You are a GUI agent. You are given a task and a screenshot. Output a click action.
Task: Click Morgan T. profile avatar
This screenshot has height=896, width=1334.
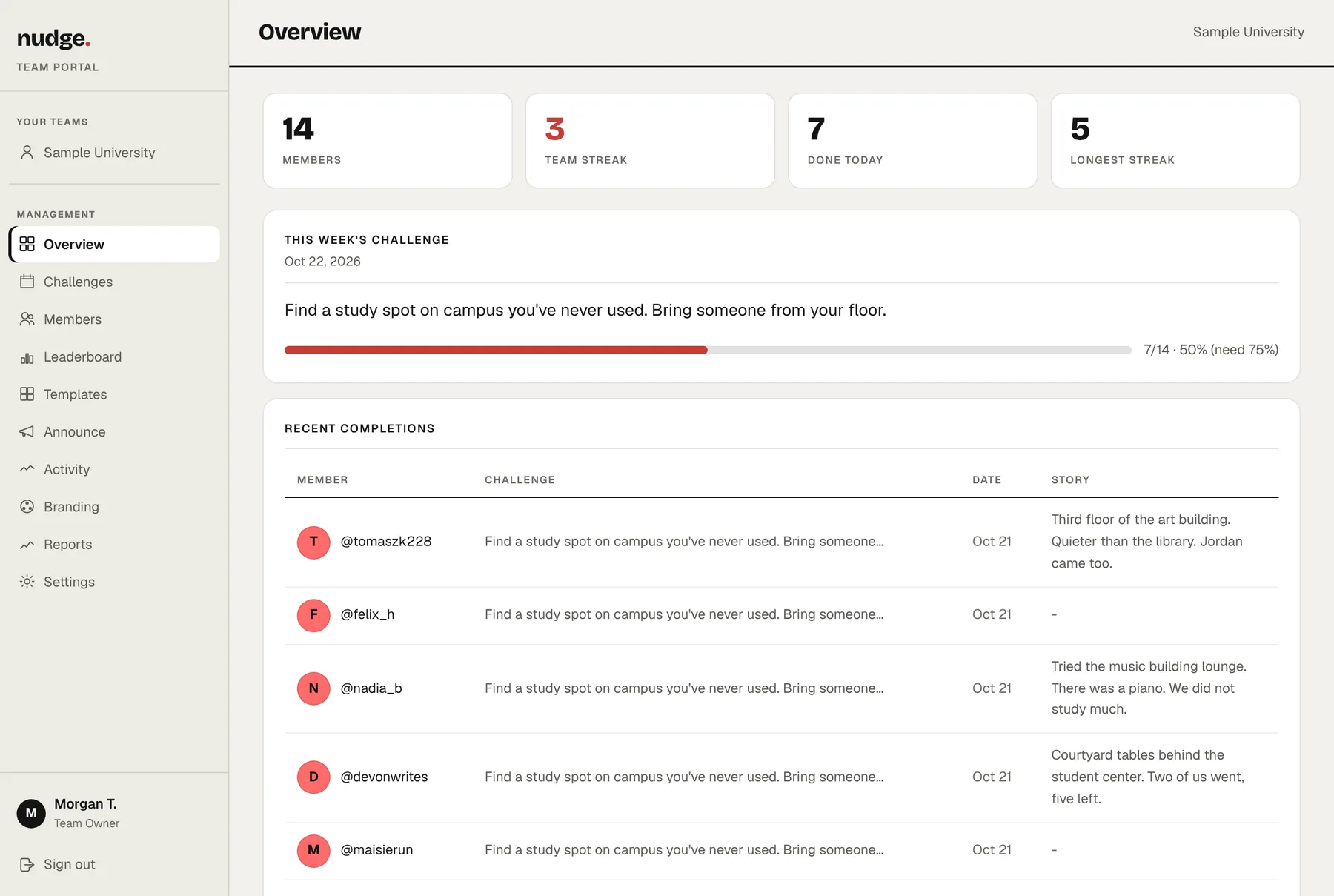(x=31, y=813)
